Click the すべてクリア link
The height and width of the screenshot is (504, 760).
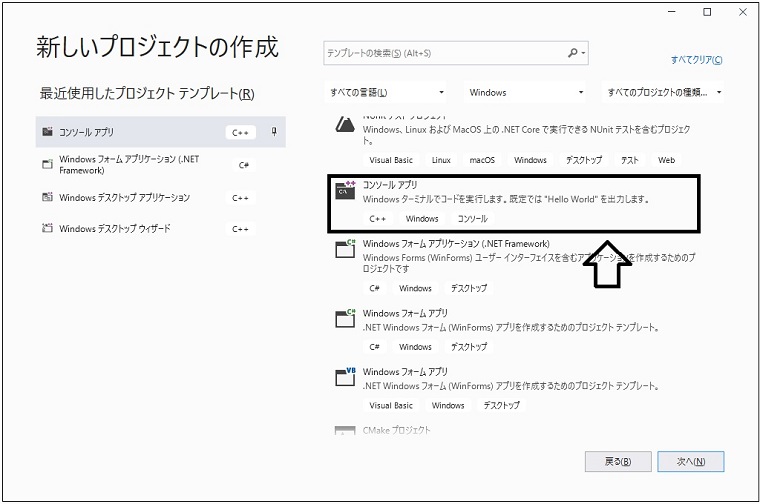[696, 60]
